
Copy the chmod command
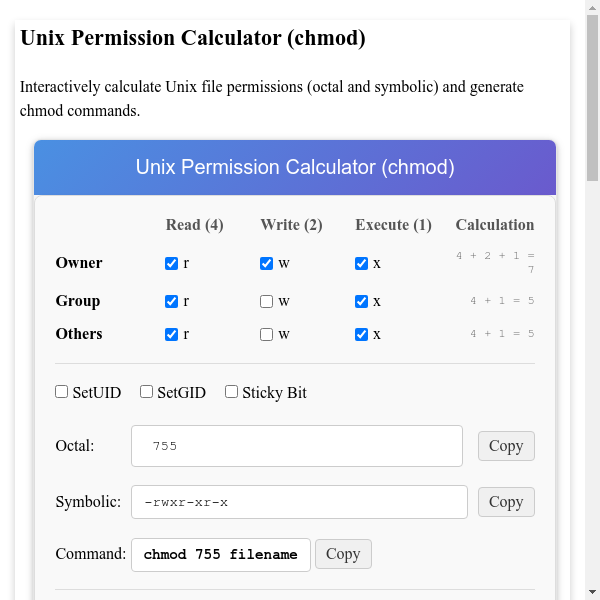pos(343,554)
